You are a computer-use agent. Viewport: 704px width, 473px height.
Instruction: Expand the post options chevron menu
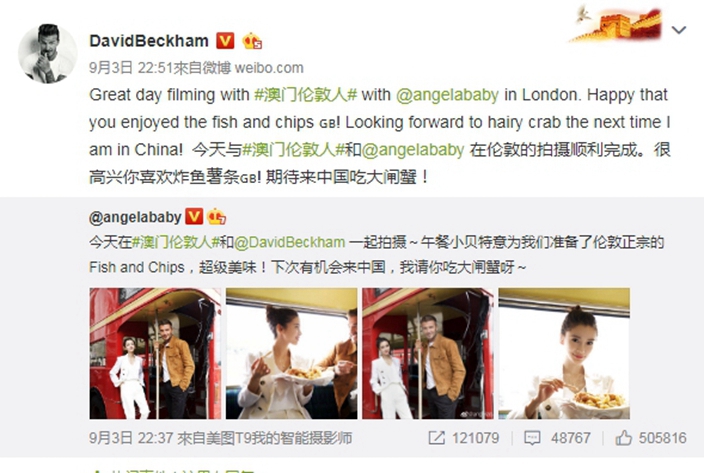tap(678, 30)
